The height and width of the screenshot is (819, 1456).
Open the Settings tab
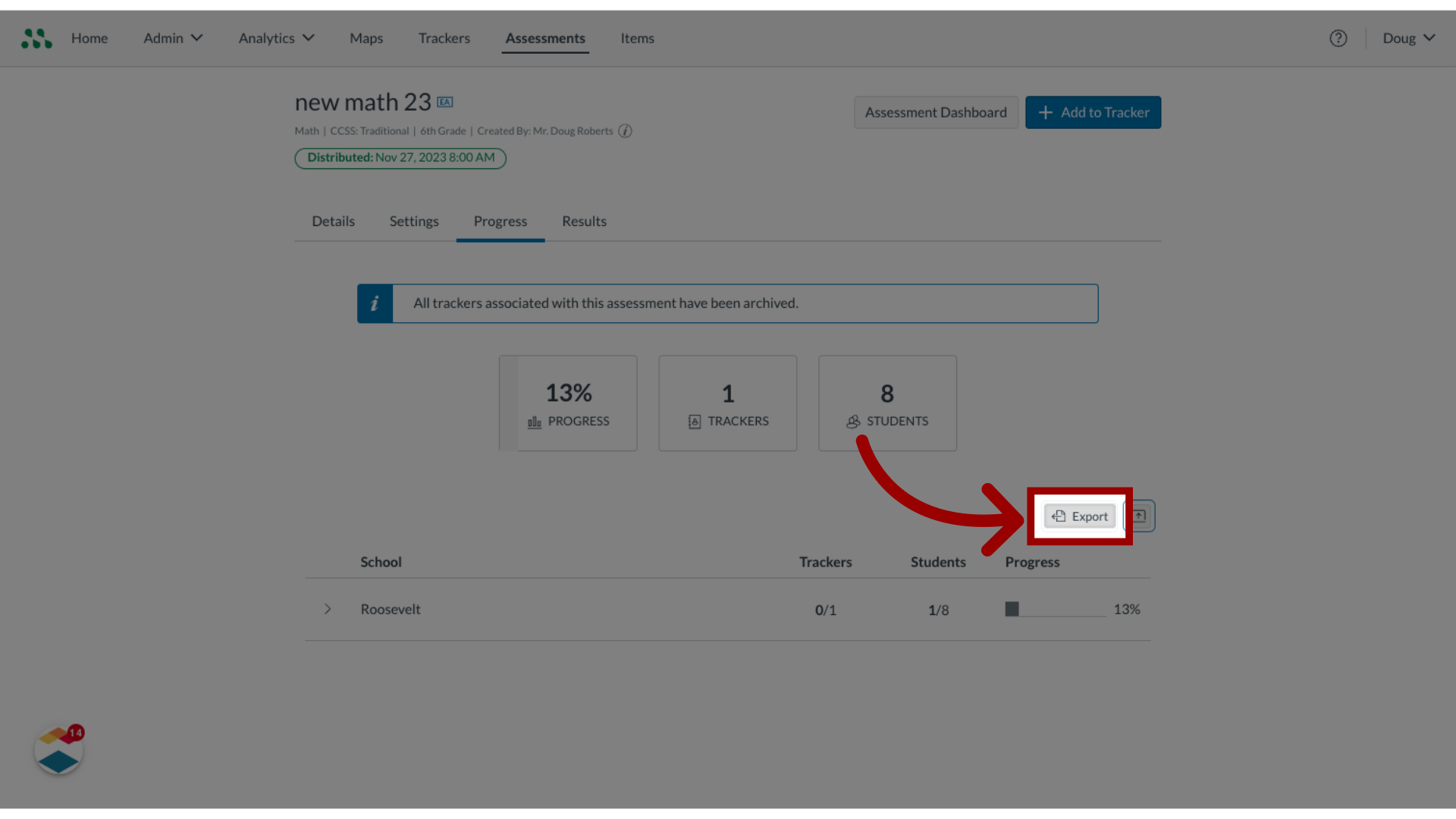click(414, 221)
